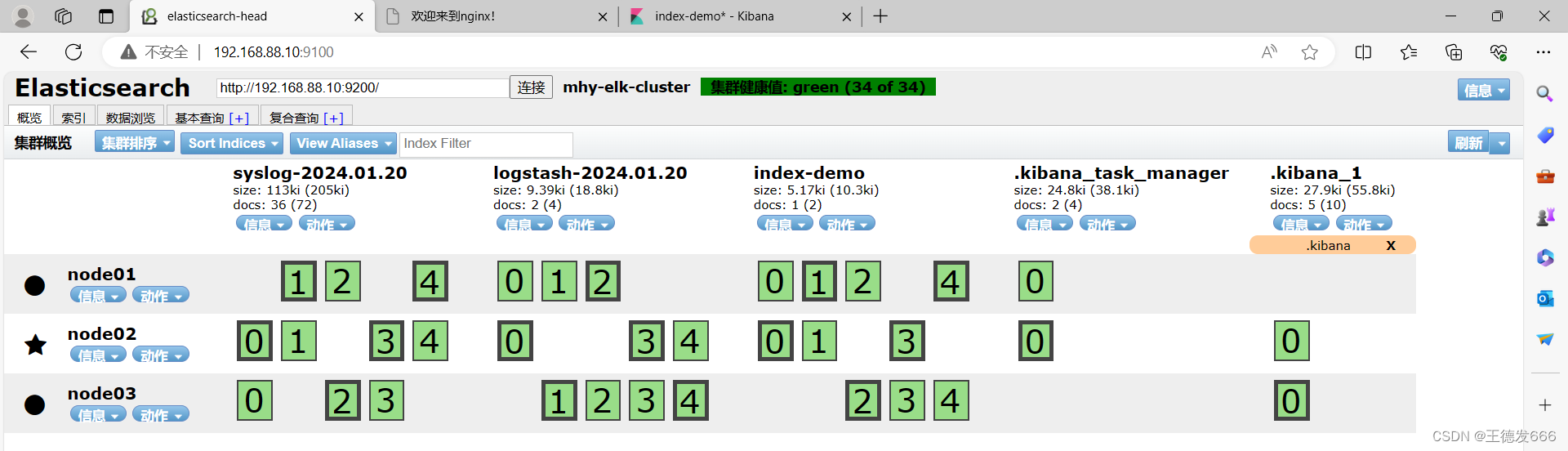1568x451 pixels.
Task: Click the 刷新 refresh button
Action: click(1468, 143)
